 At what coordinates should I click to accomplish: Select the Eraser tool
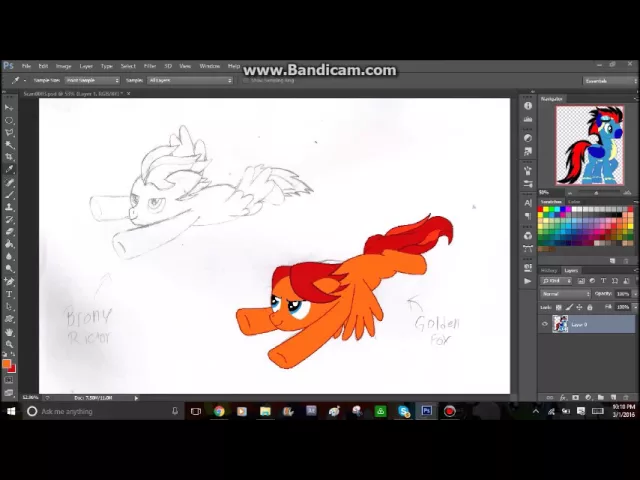pos(9,232)
